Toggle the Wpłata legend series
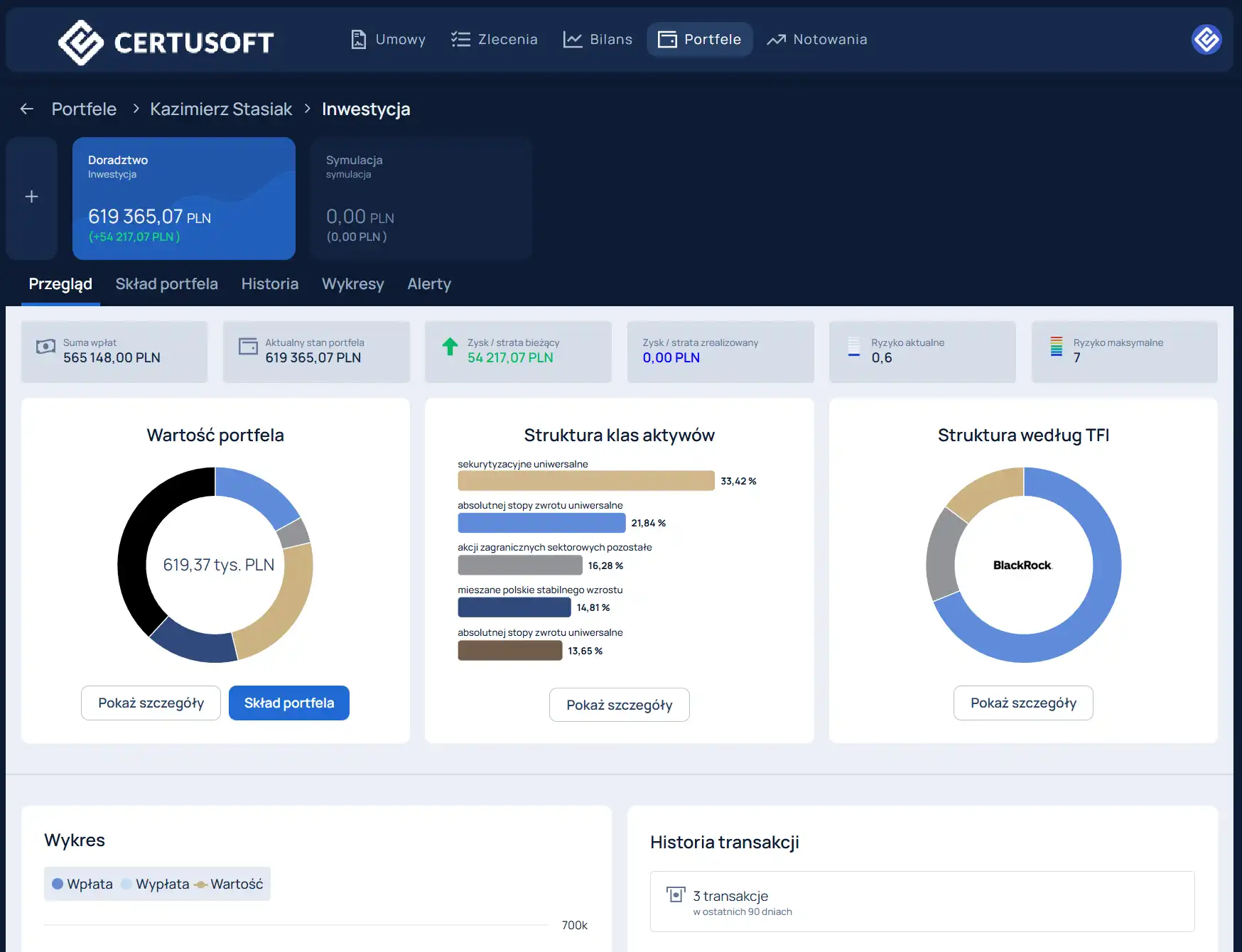The image size is (1242, 952). [x=82, y=884]
